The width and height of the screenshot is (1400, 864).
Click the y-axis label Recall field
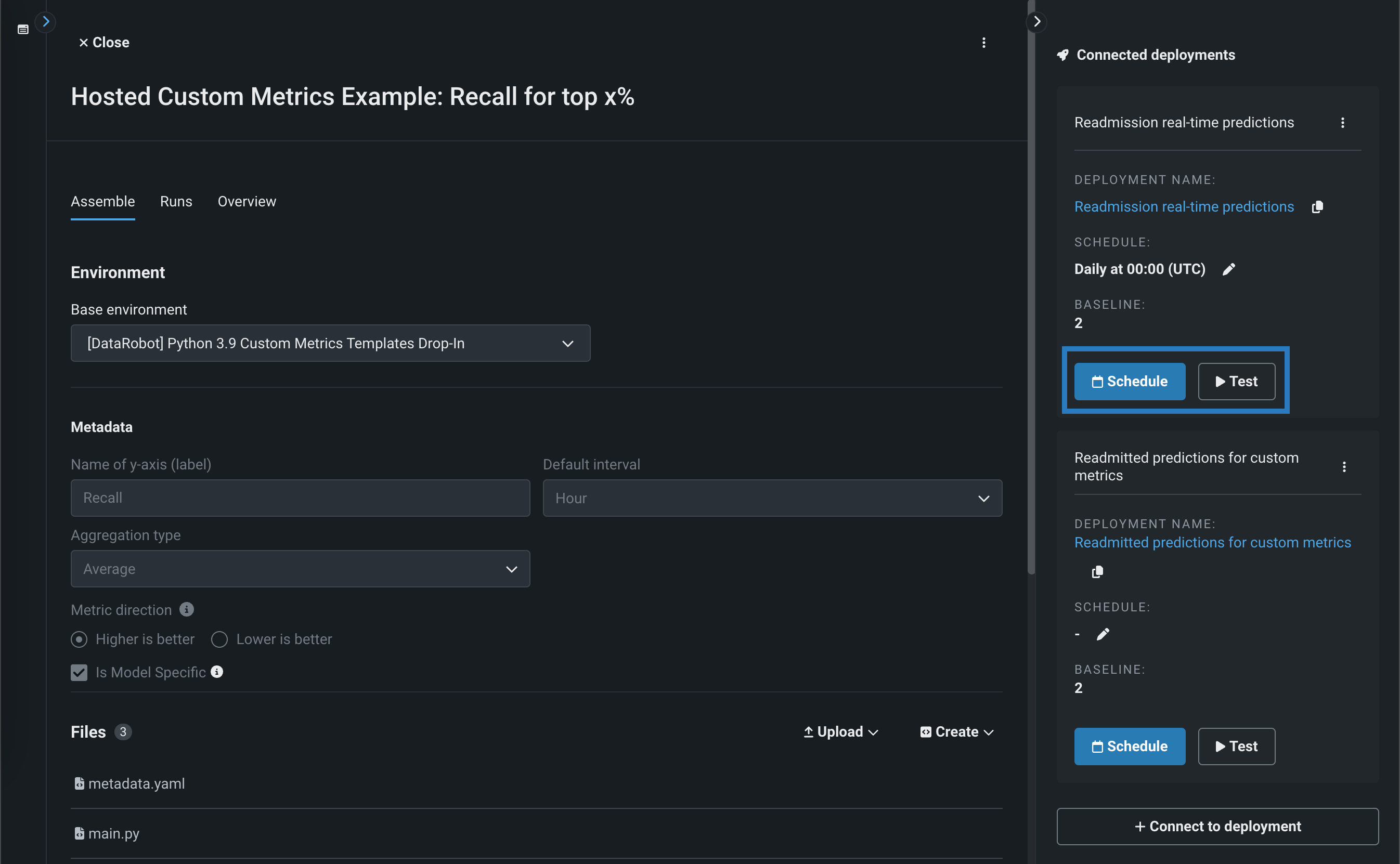pos(300,499)
